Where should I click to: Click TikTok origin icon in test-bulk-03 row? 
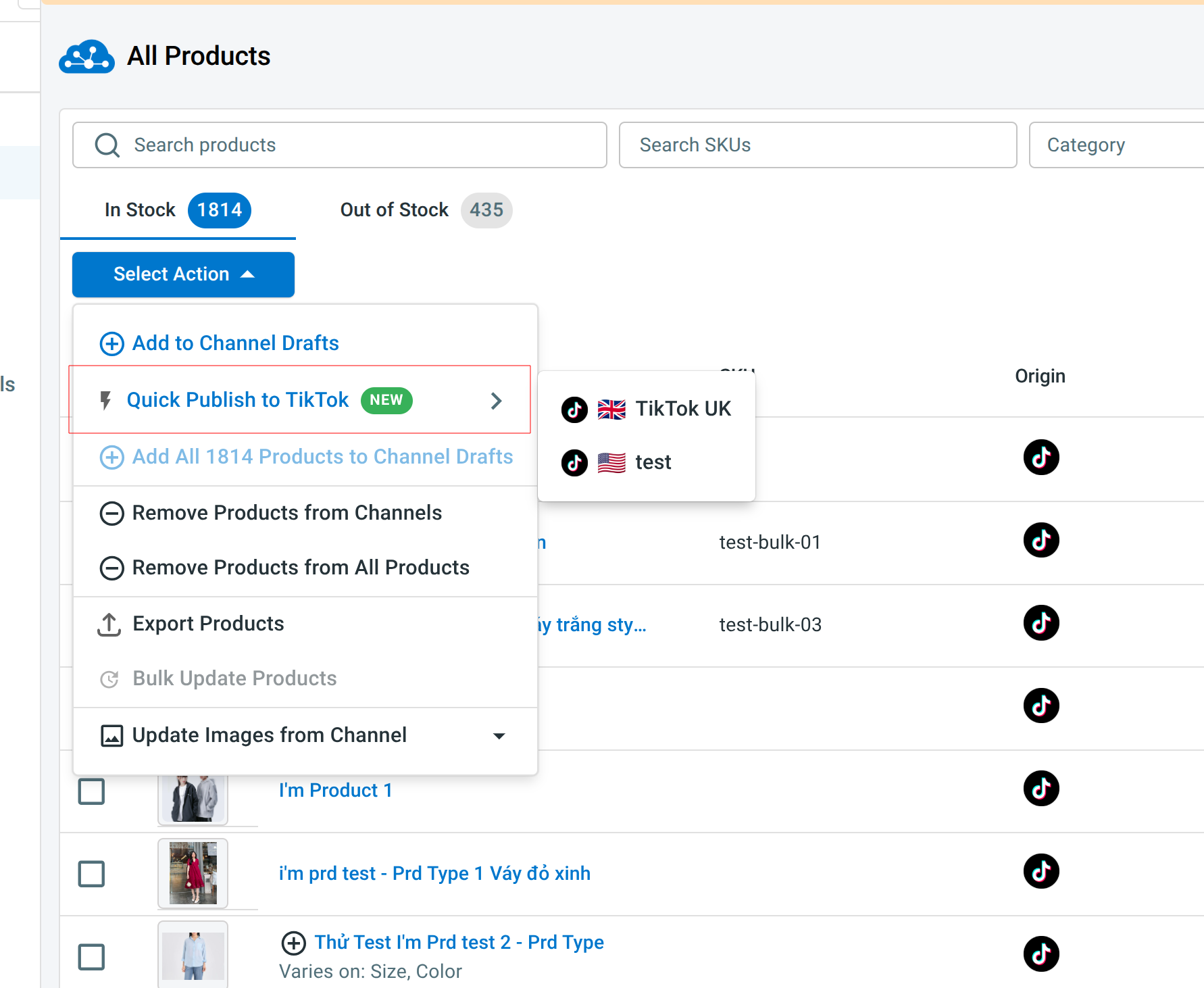(x=1040, y=622)
